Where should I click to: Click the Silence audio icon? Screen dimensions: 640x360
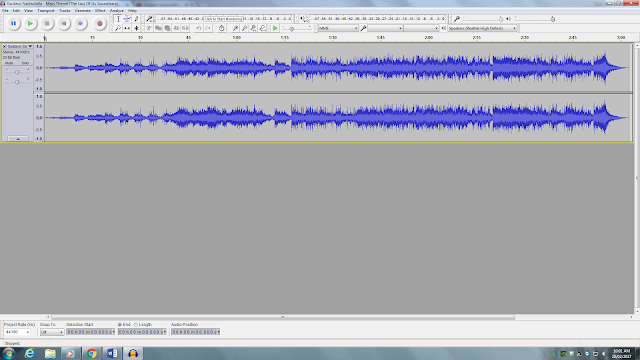(x=185, y=28)
